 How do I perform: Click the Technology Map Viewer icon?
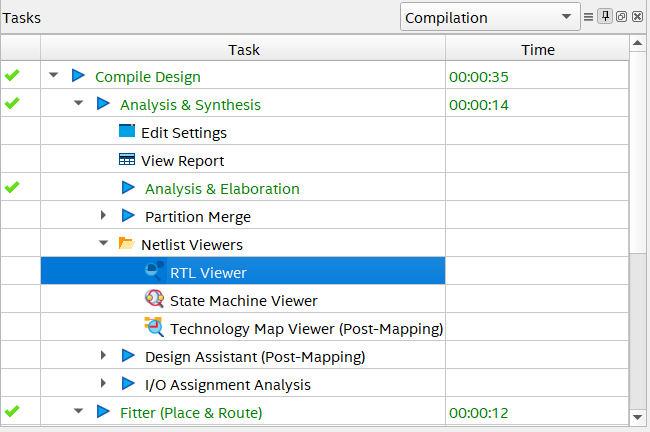(x=153, y=328)
